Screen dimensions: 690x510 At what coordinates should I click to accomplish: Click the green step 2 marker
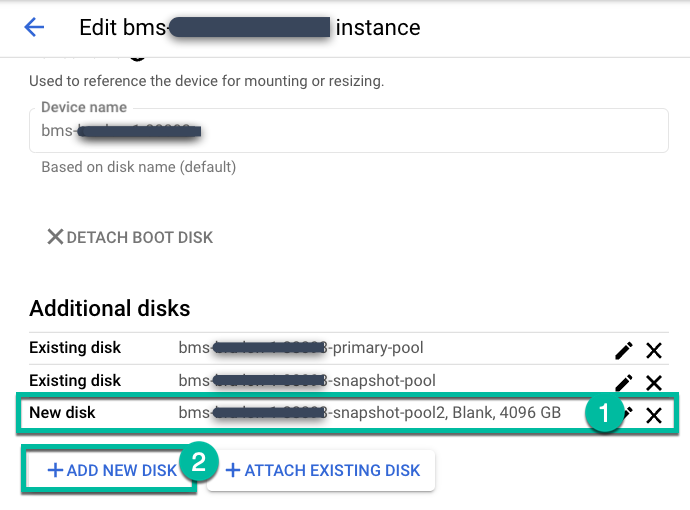point(199,464)
